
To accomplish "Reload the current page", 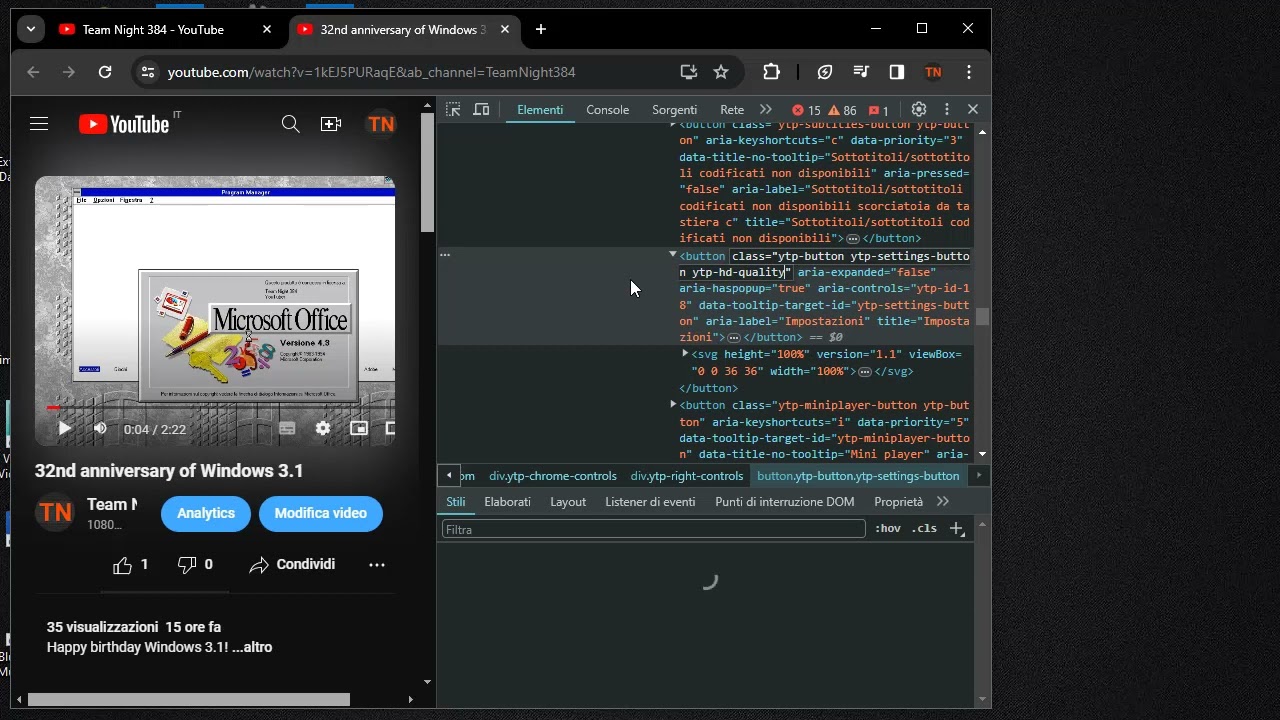I will click(x=105, y=72).
